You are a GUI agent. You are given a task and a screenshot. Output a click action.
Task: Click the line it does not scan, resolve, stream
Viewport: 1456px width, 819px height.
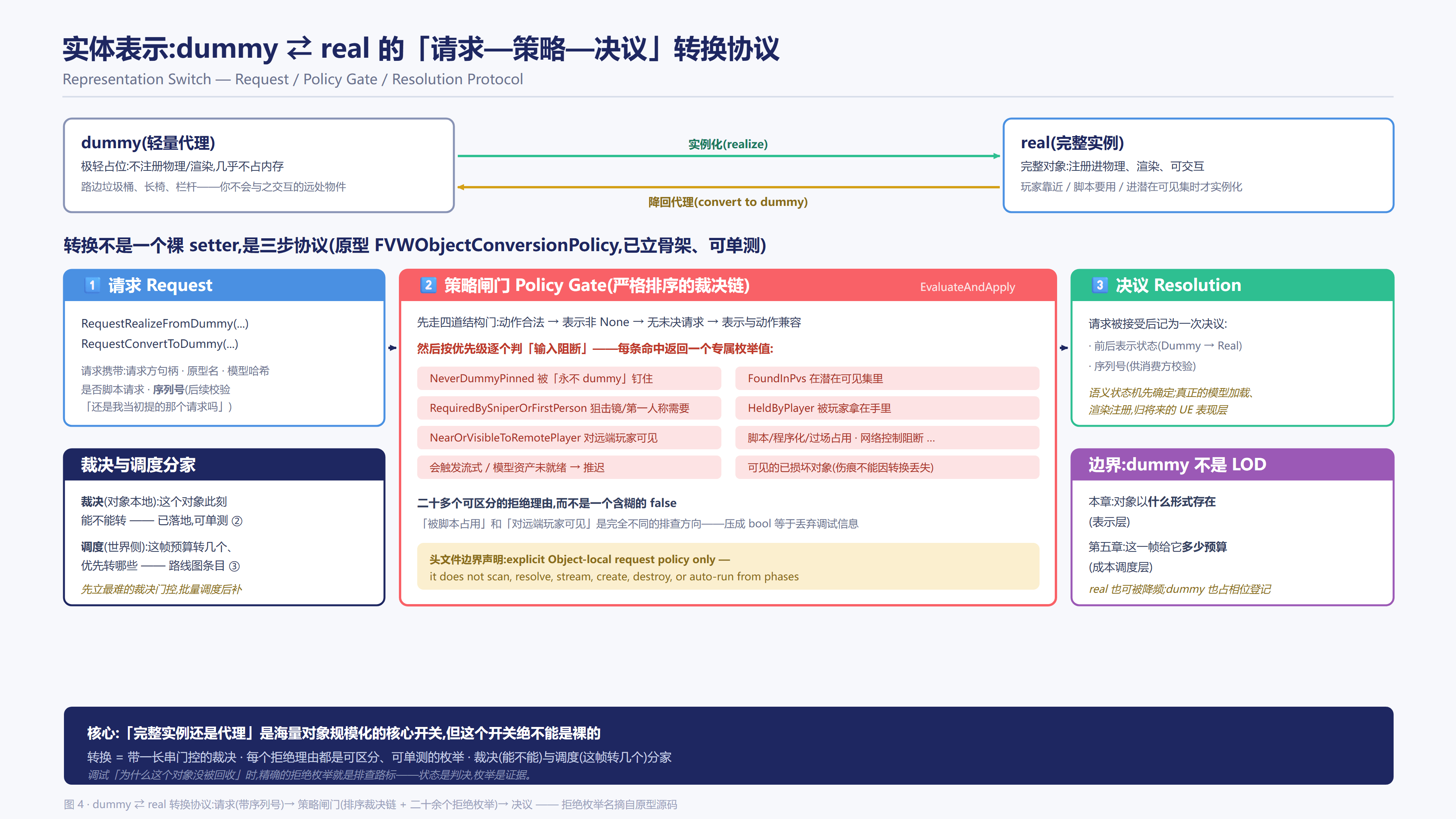click(614, 576)
